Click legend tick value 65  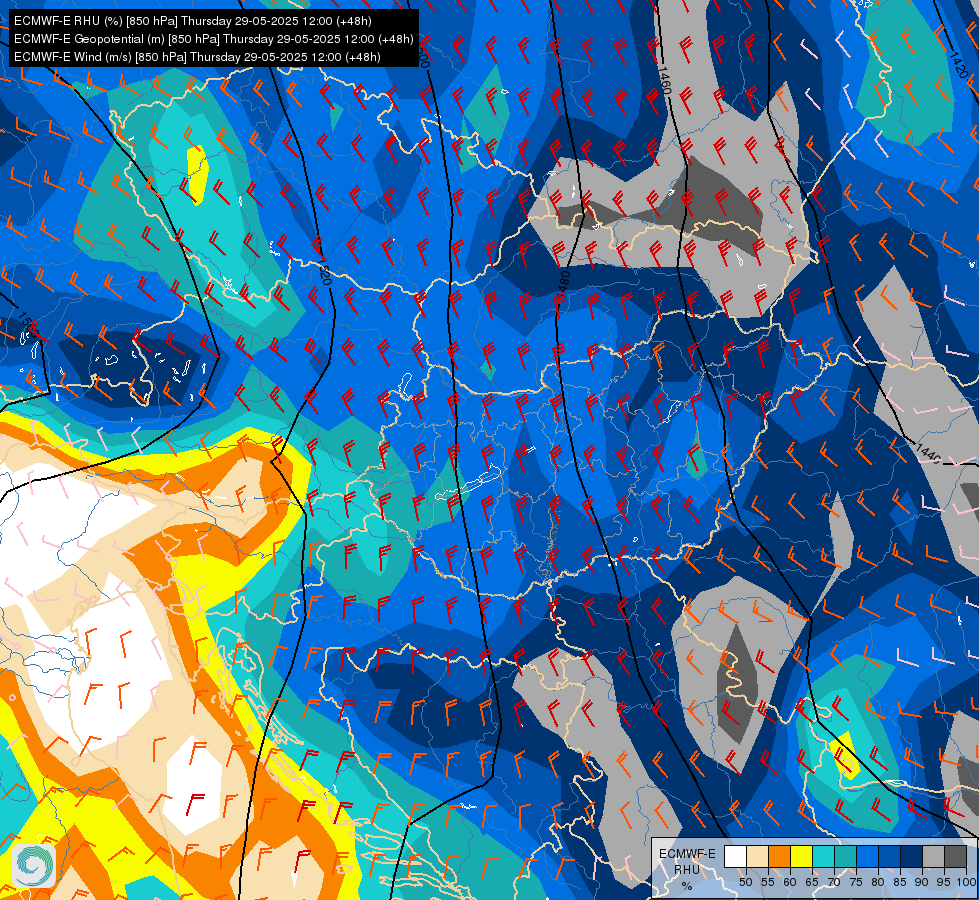[812, 882]
